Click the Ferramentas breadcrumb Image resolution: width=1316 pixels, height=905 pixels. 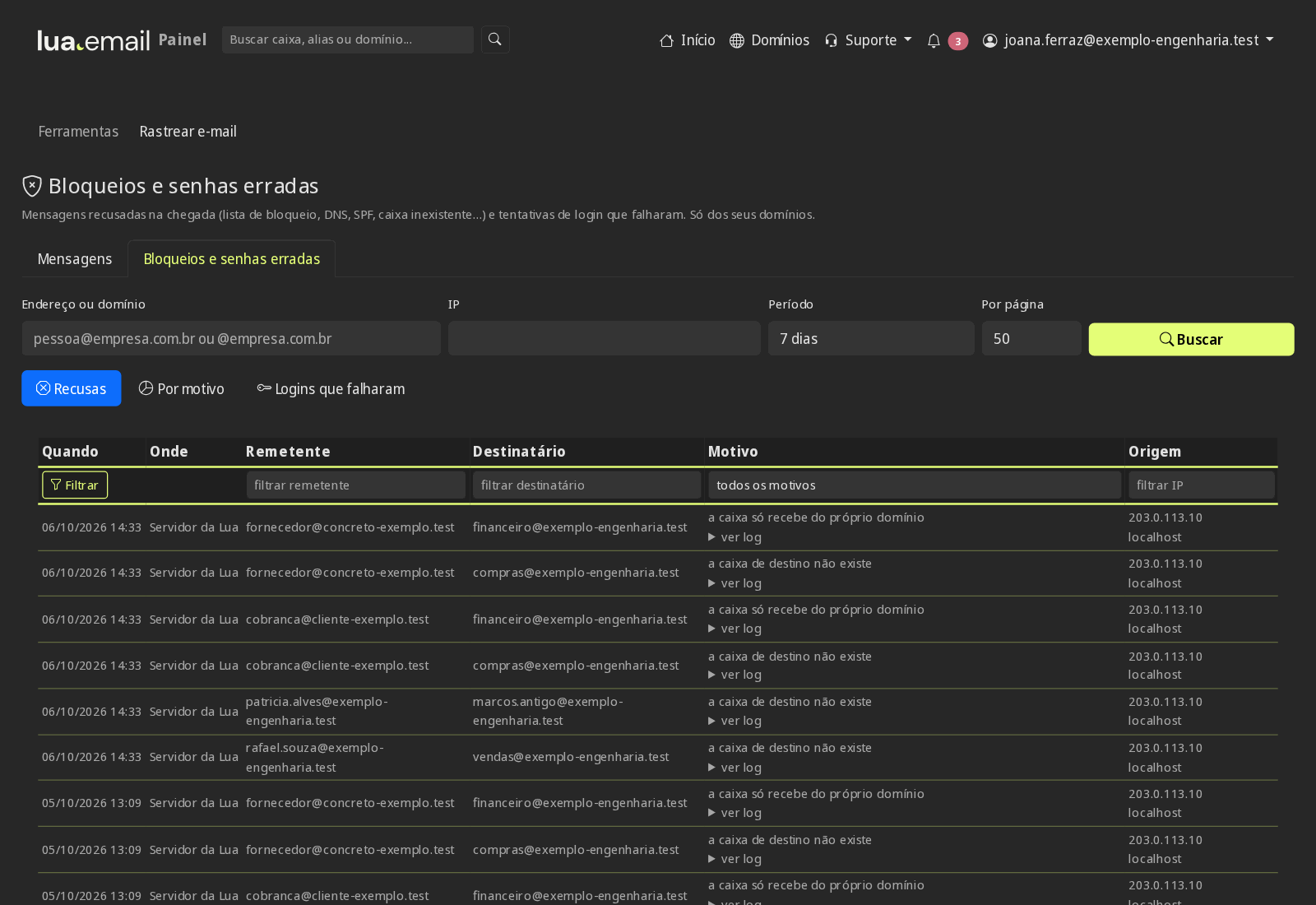(x=78, y=132)
